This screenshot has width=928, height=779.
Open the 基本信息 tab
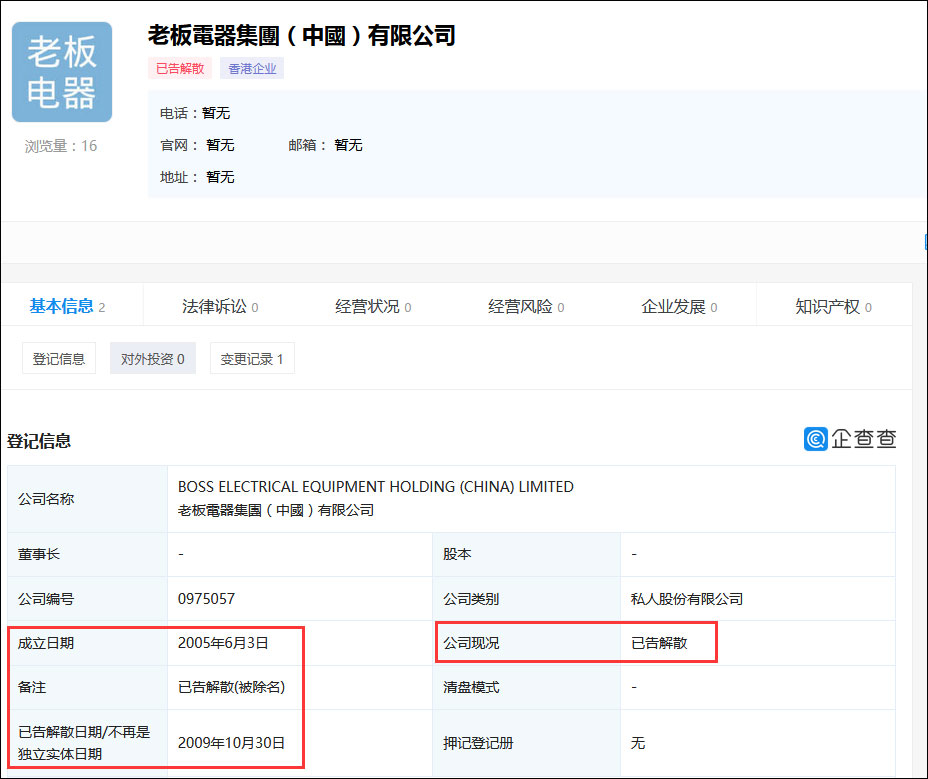[x=67, y=306]
